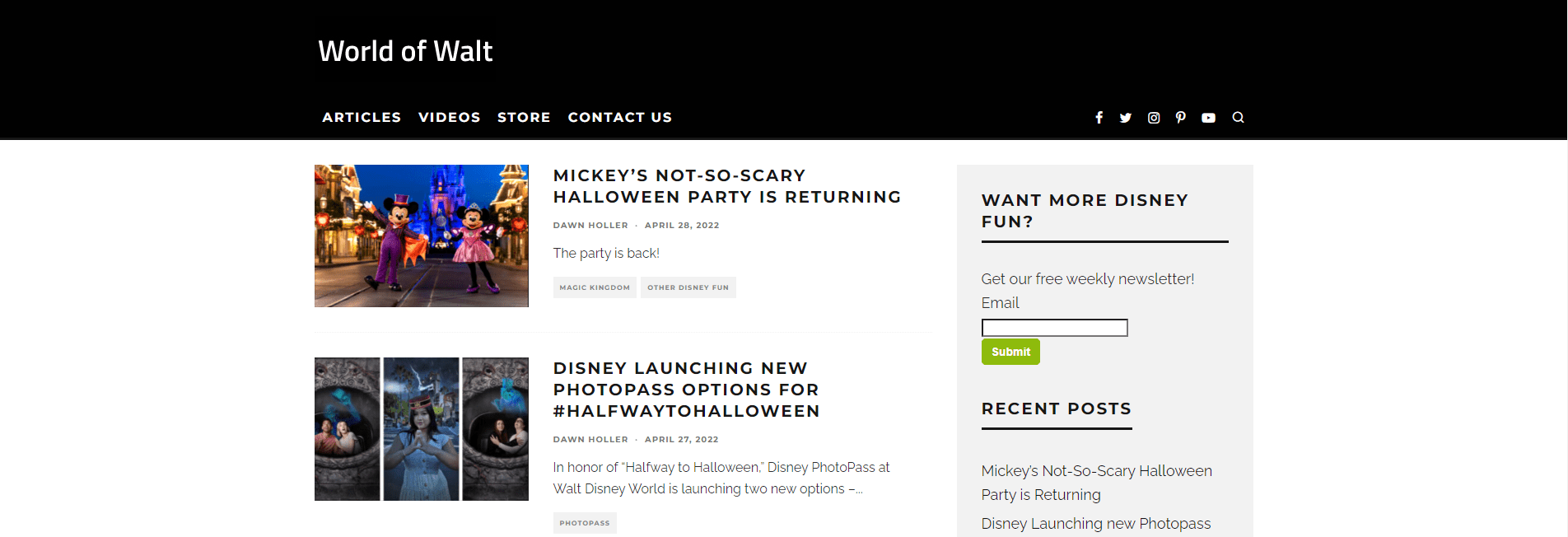Screen dimensions: 1568x537
Task: Go to the Articles menu item
Action: [x=362, y=118]
